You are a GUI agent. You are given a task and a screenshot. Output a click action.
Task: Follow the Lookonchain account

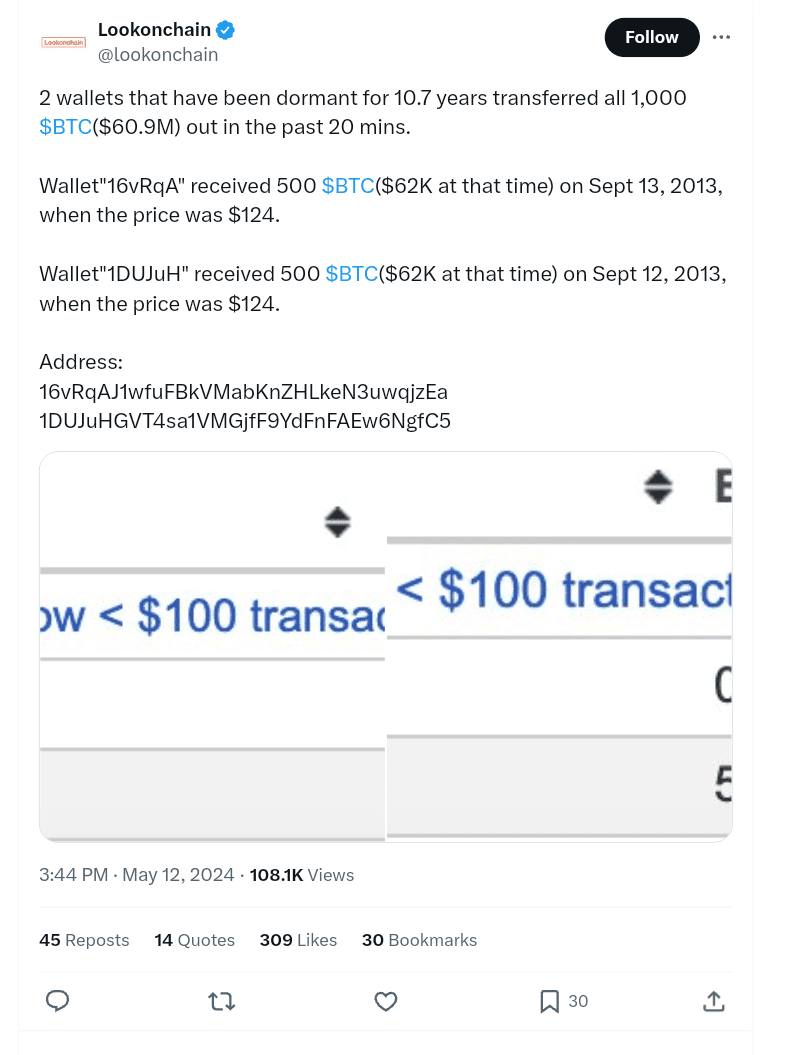(651, 37)
